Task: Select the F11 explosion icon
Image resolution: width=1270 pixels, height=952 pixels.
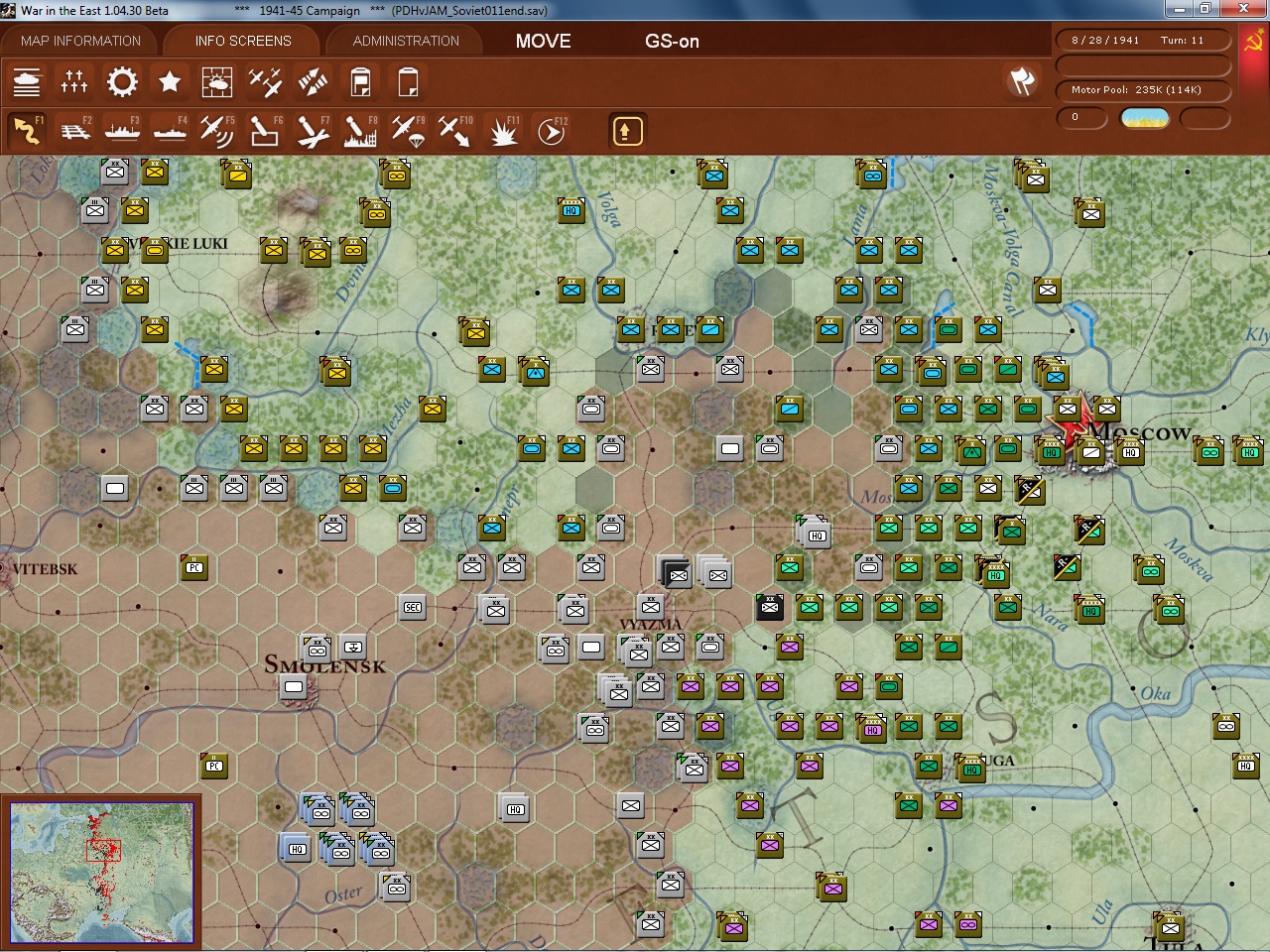Action: [503, 131]
